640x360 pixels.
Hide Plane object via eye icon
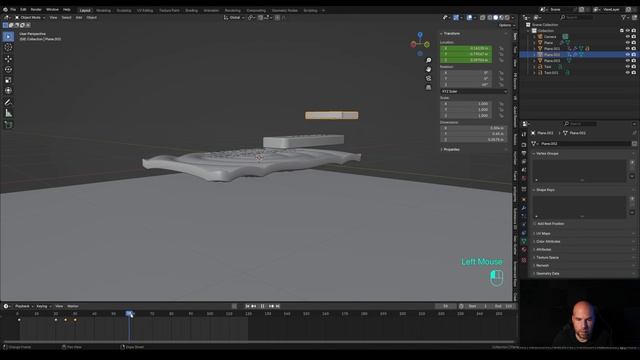click(x=628, y=42)
